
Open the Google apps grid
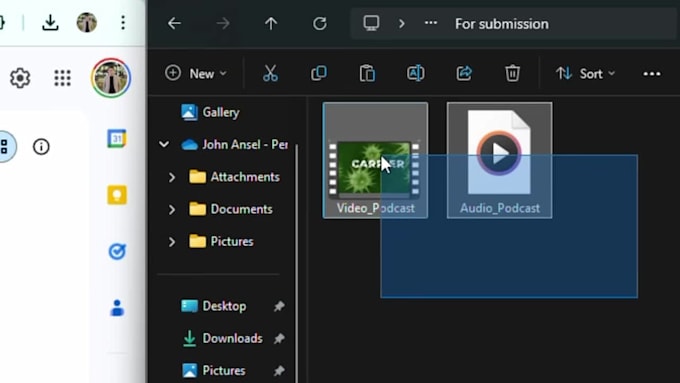click(62, 78)
